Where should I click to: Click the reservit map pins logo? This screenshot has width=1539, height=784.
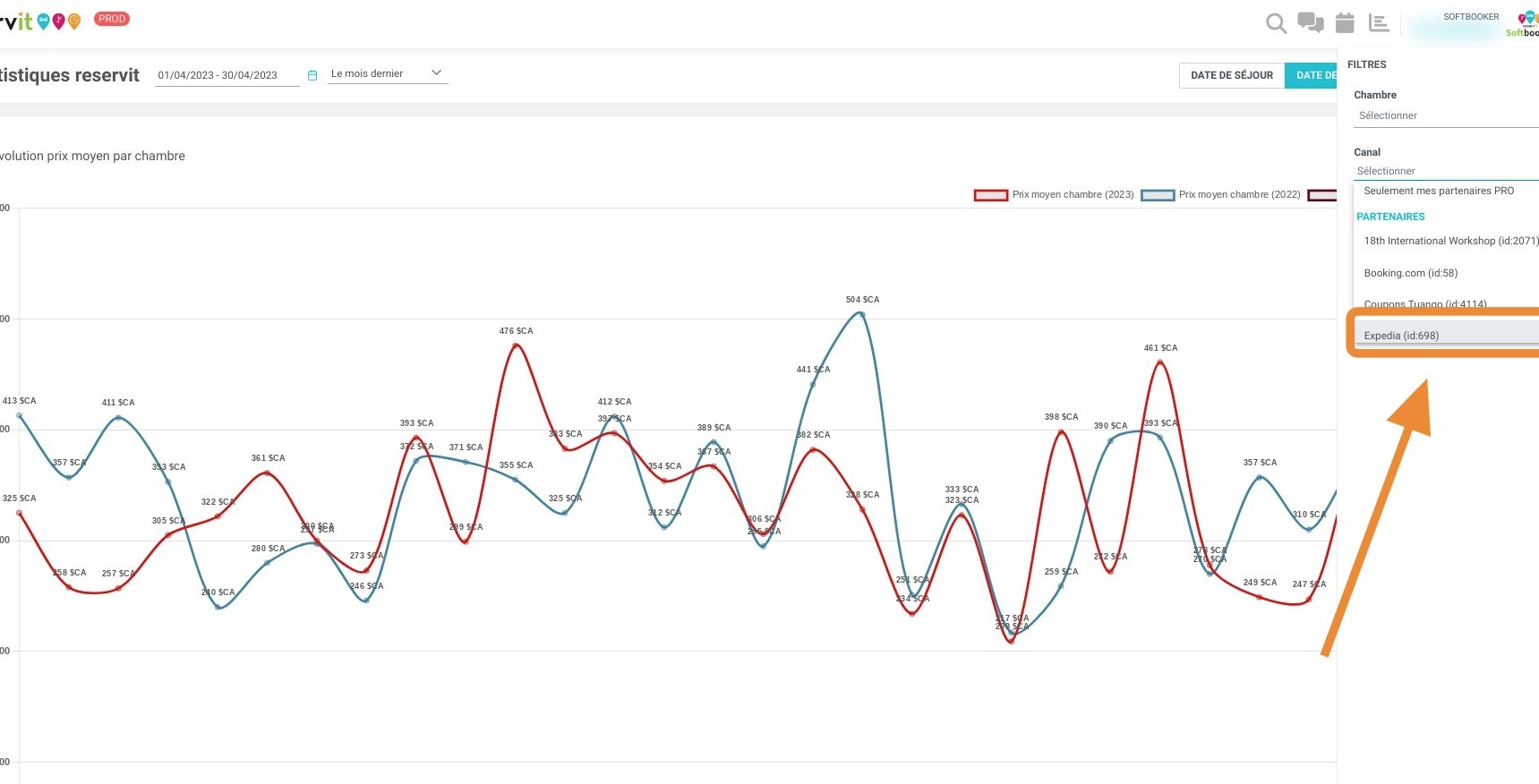click(59, 21)
